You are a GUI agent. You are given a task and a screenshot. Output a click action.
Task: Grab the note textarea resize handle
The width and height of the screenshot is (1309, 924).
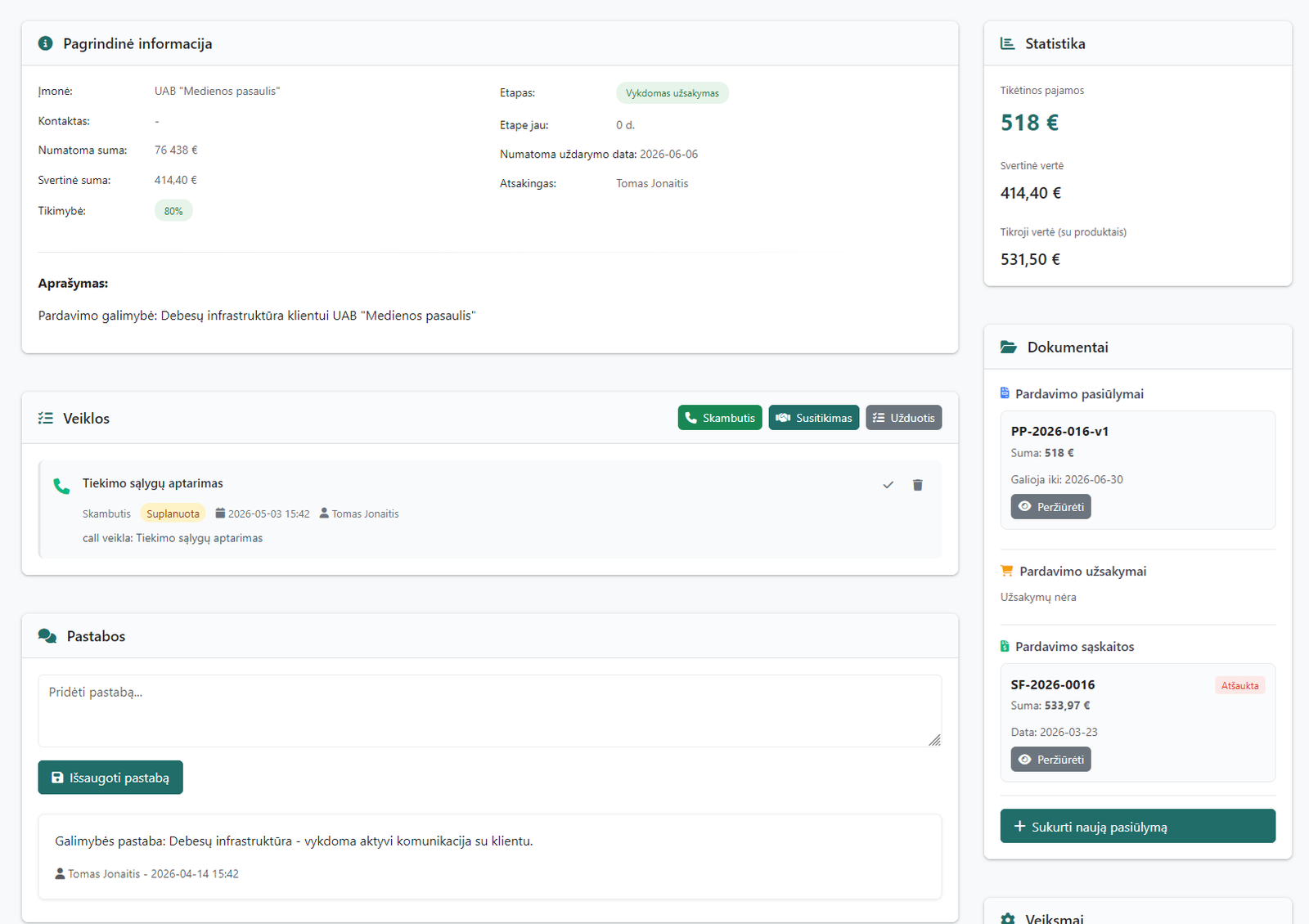934,740
